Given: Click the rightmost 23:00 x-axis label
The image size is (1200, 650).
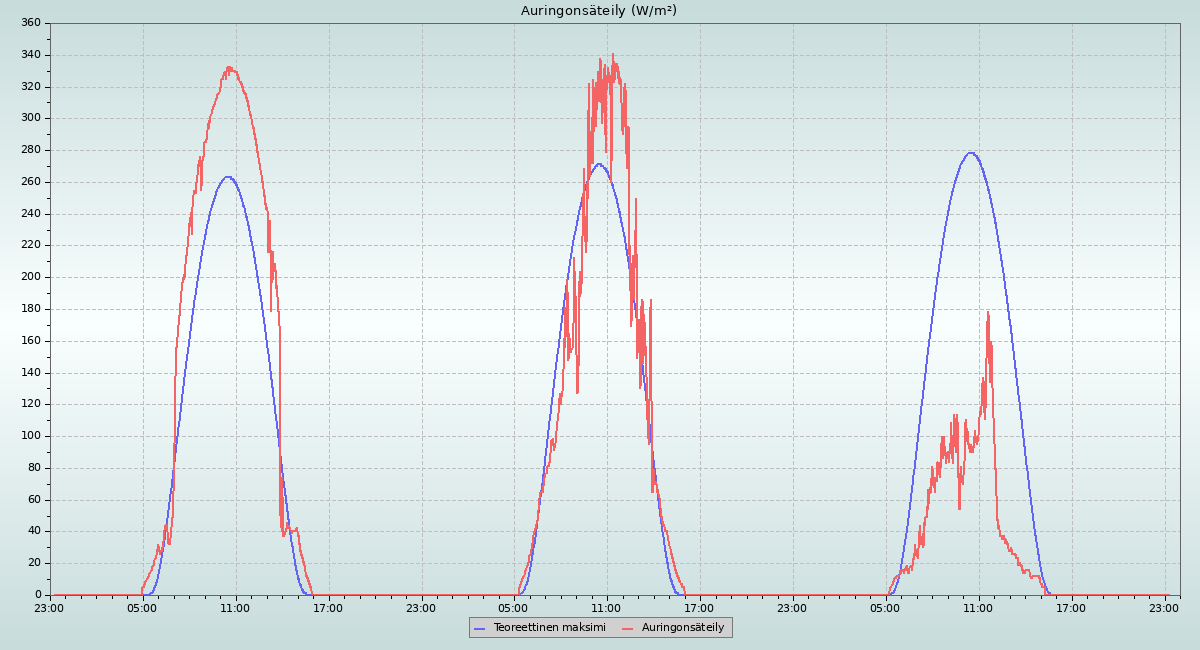Looking at the screenshot, I should [x=1164, y=608].
